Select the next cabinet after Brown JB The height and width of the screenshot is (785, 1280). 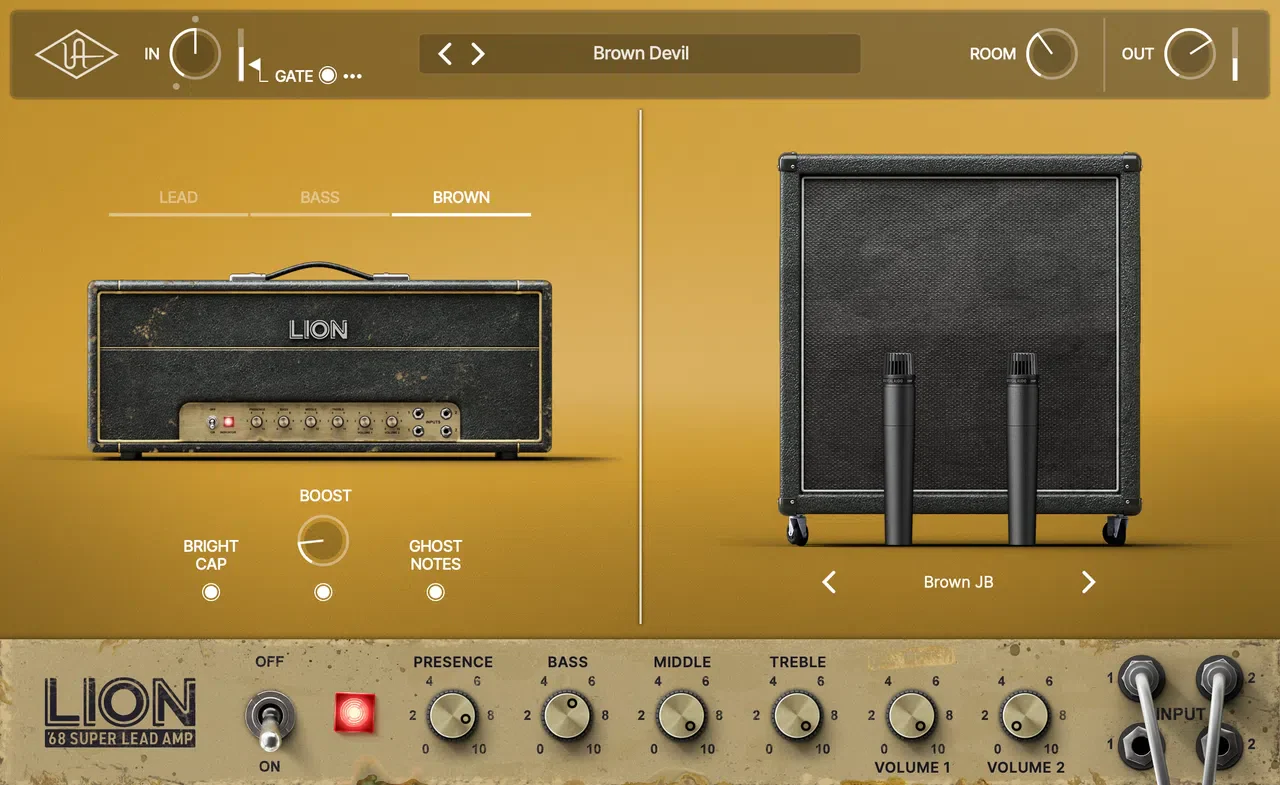pyautogui.click(x=1088, y=581)
